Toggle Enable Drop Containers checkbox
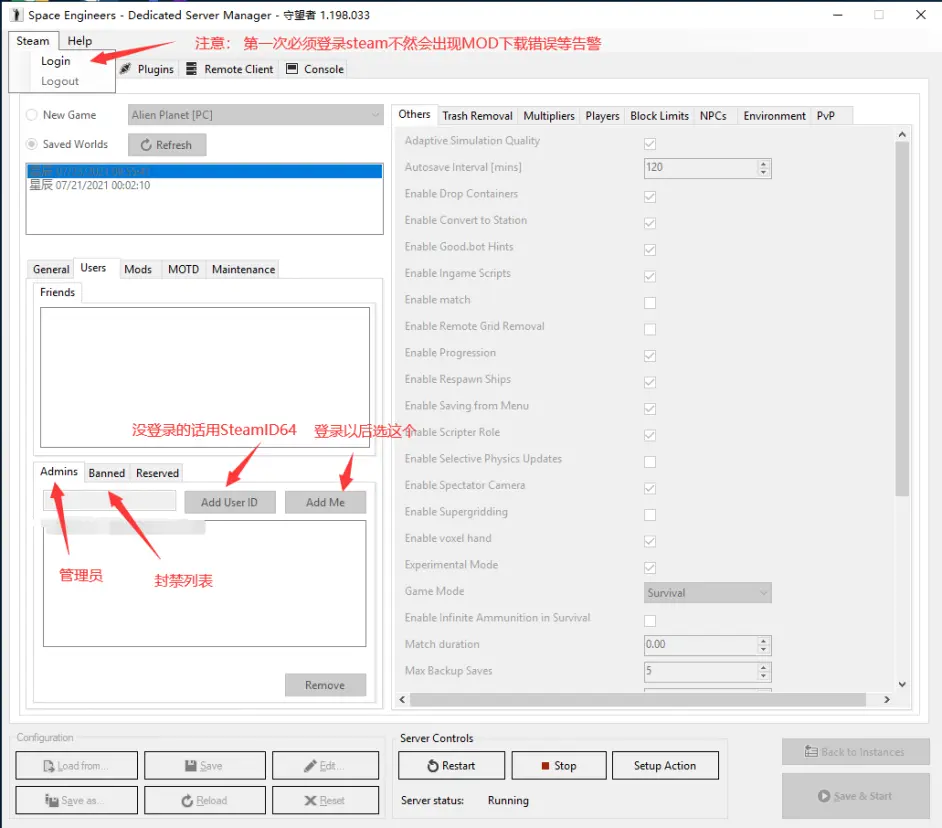Screen dimensions: 942x828 [x=649, y=196]
